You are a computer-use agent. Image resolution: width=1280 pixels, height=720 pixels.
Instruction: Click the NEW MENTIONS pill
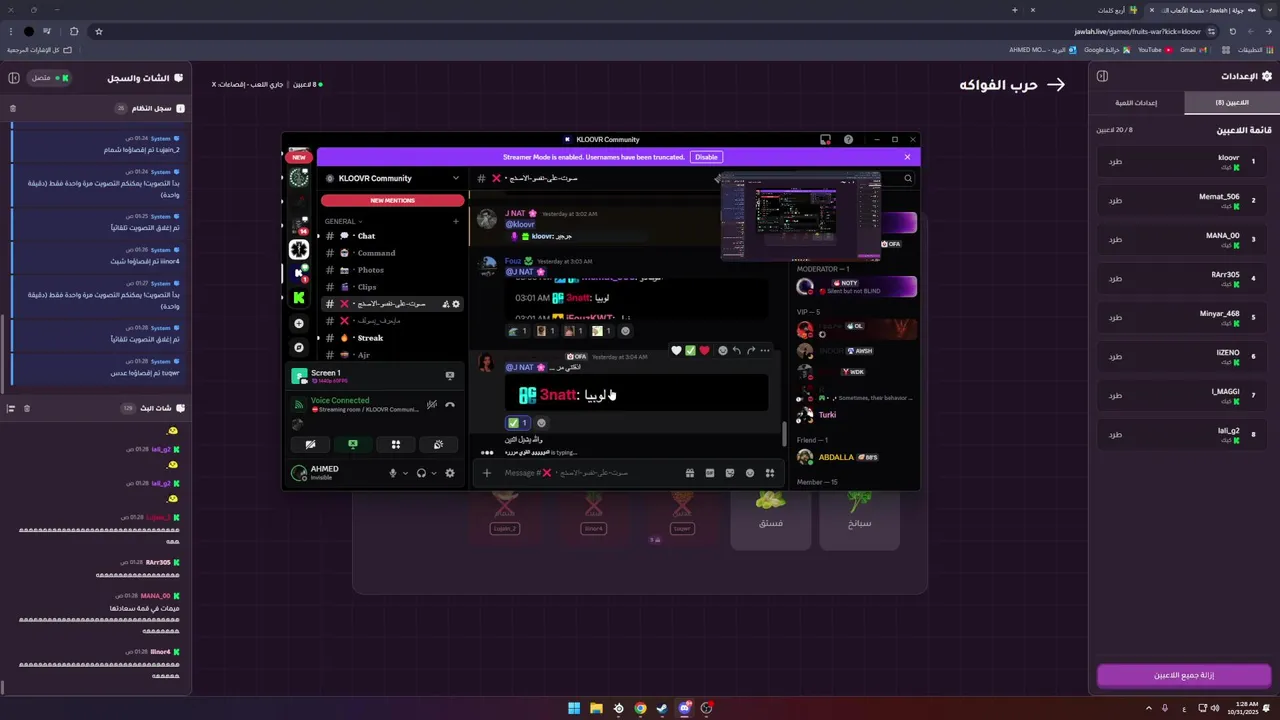pyautogui.click(x=393, y=200)
